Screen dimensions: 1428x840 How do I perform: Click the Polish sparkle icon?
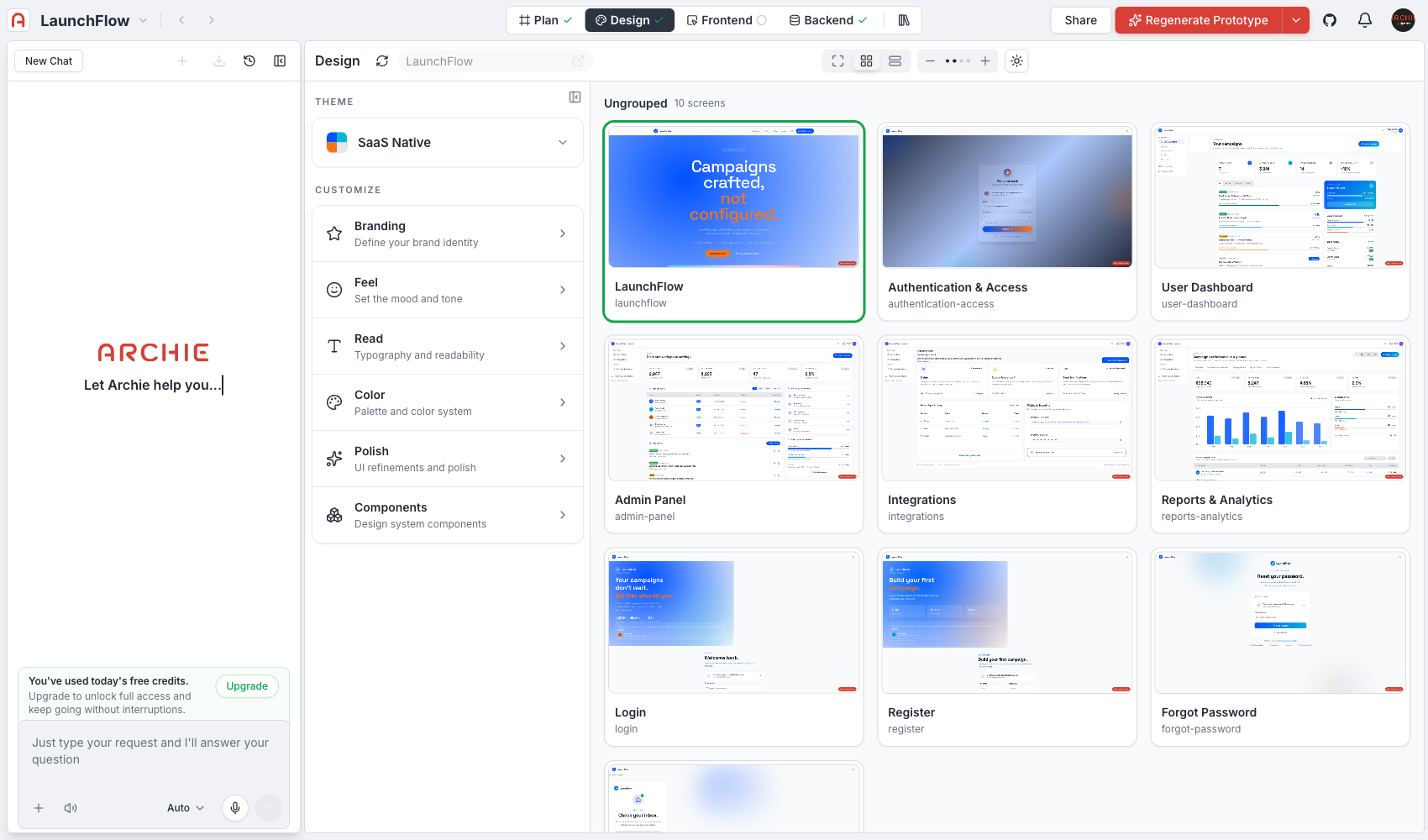tap(334, 459)
